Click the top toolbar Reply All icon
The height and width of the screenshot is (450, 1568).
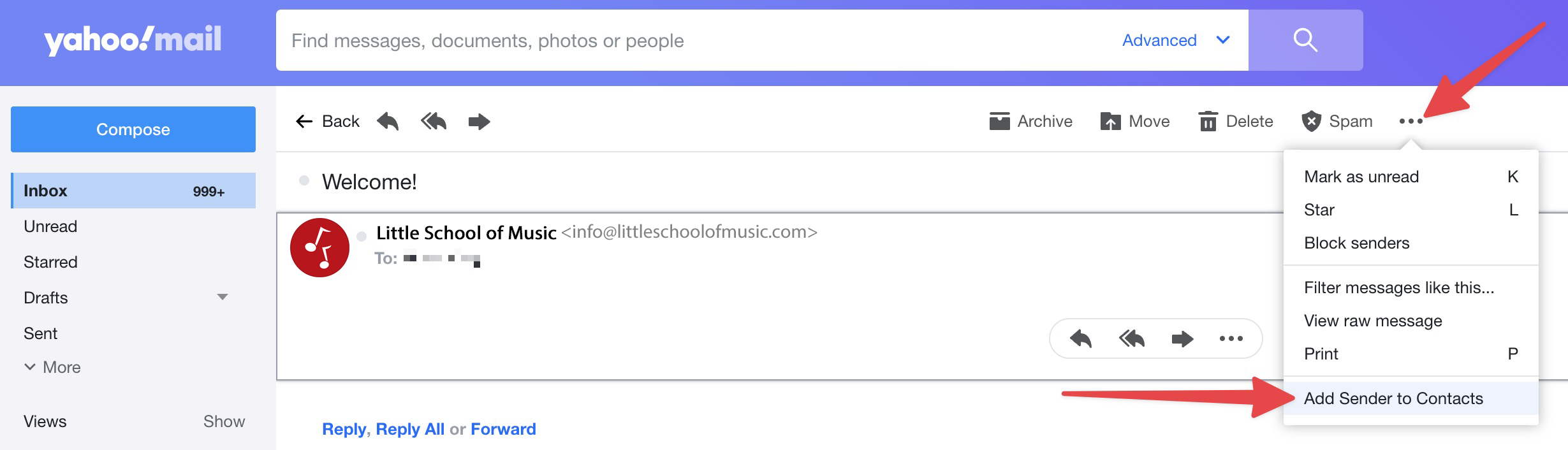coord(434,121)
